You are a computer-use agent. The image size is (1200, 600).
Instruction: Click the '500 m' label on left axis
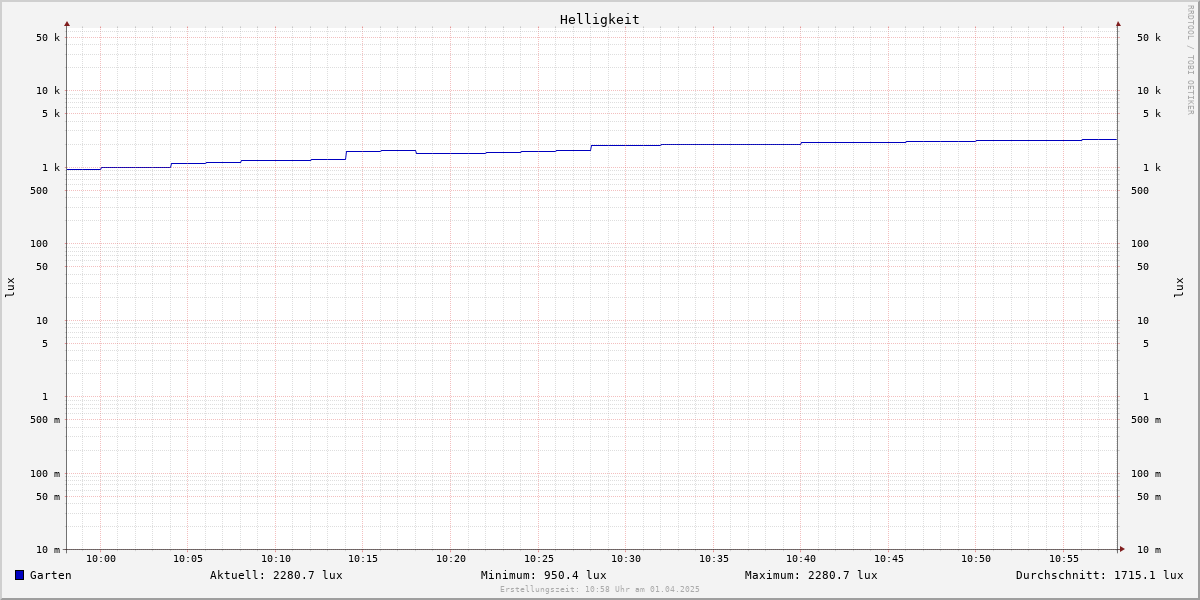45,420
